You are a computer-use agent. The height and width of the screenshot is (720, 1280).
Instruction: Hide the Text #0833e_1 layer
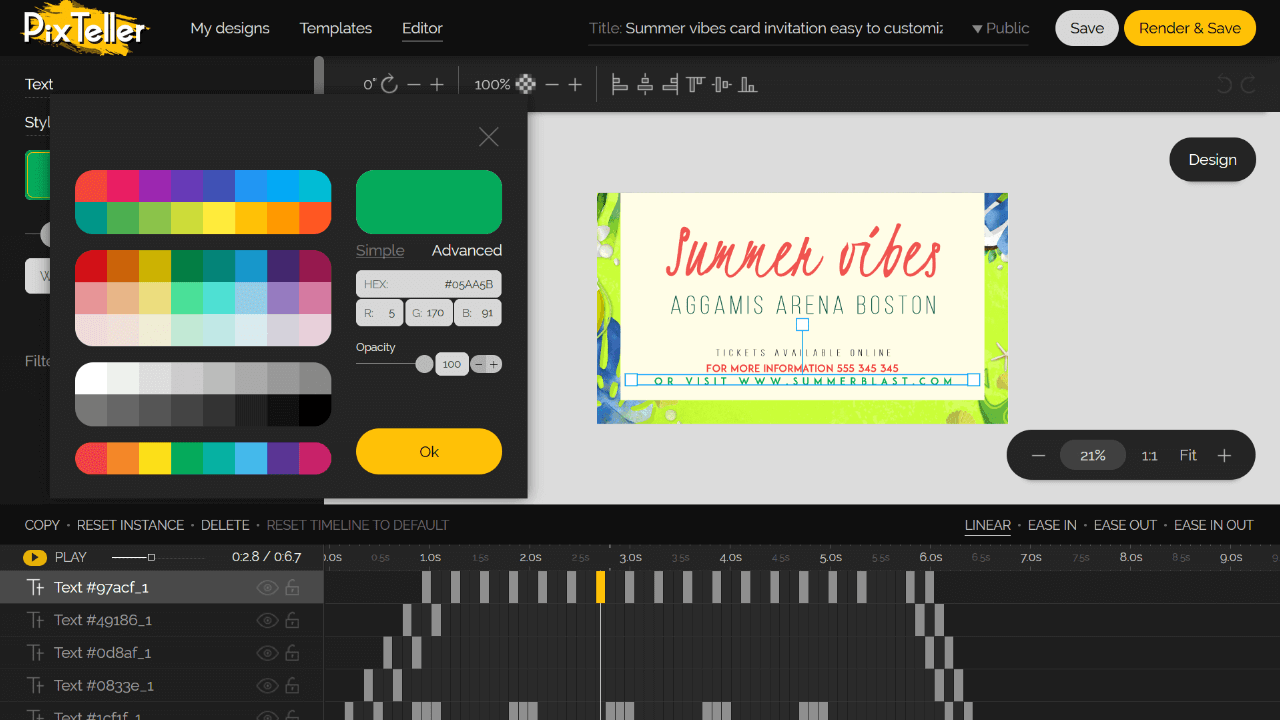pyautogui.click(x=267, y=687)
